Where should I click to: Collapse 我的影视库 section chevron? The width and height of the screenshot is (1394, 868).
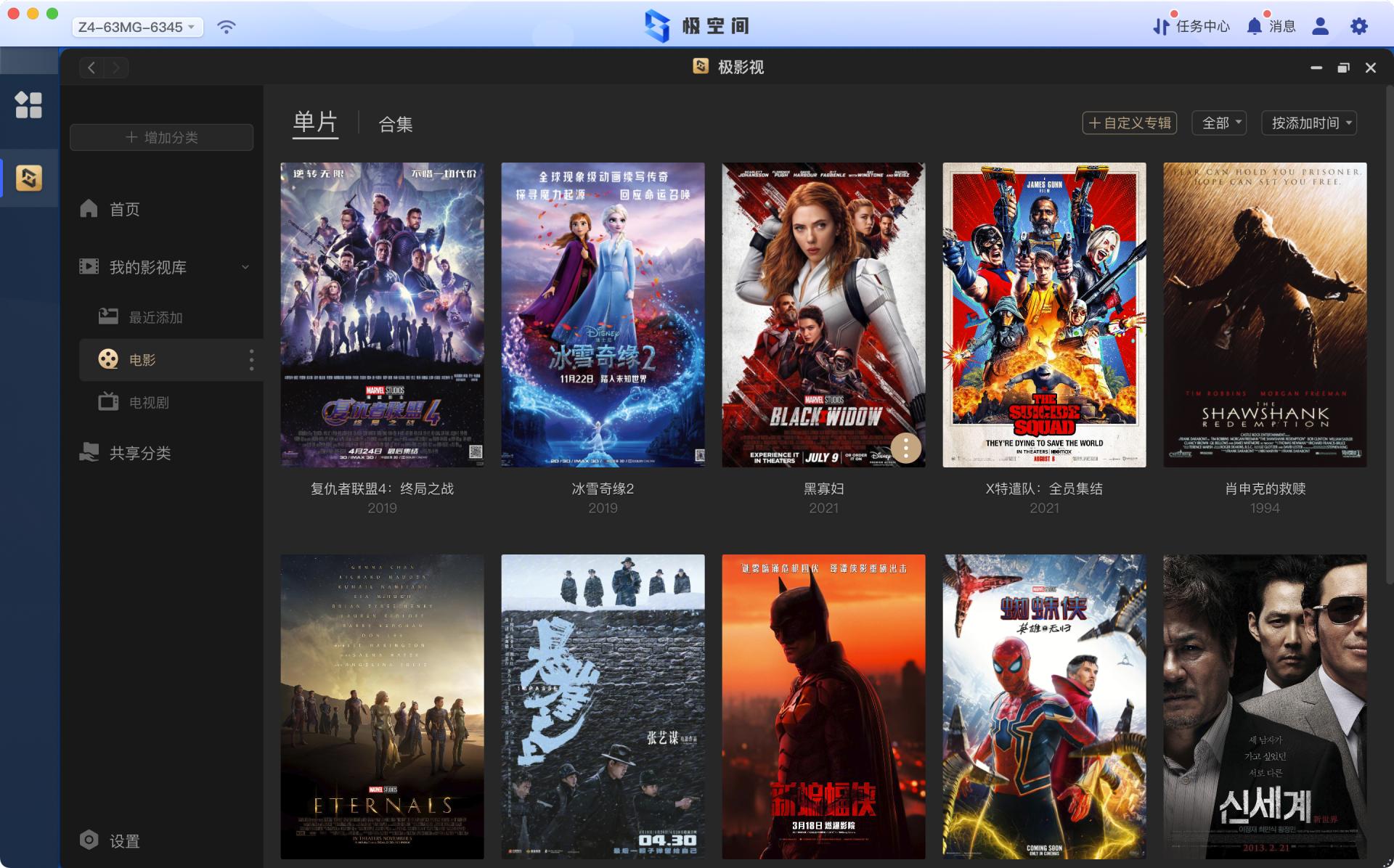point(245,267)
